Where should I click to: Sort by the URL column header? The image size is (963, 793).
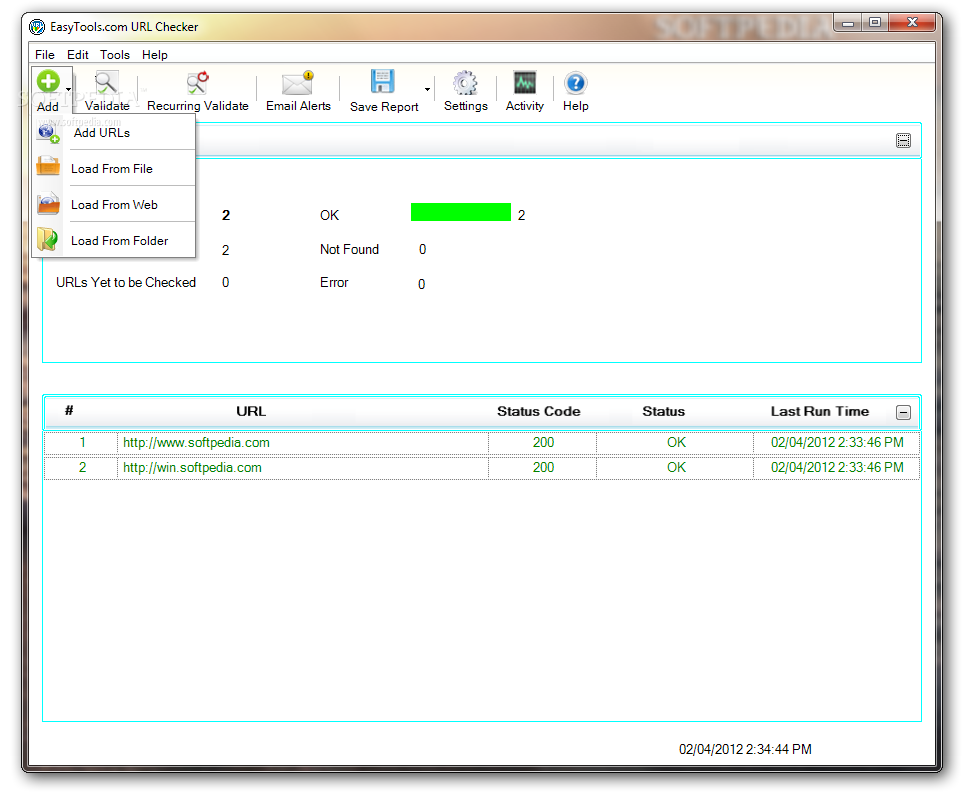tap(251, 412)
